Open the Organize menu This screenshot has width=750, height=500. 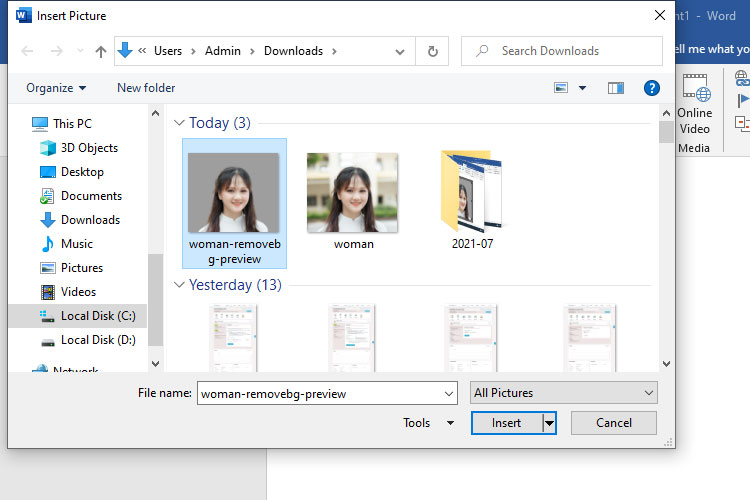(56, 88)
